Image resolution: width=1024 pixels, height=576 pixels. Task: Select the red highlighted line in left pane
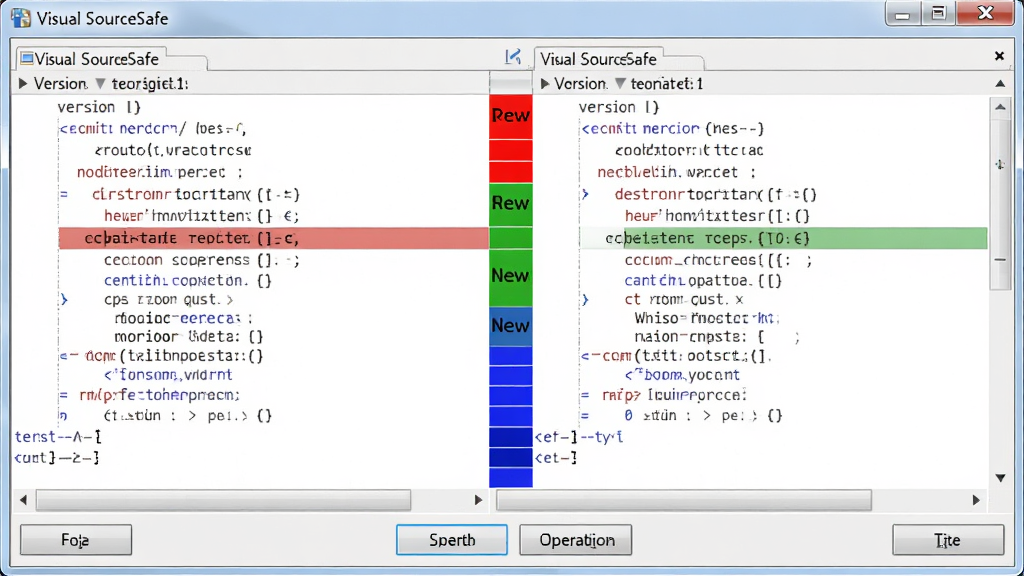(274, 238)
